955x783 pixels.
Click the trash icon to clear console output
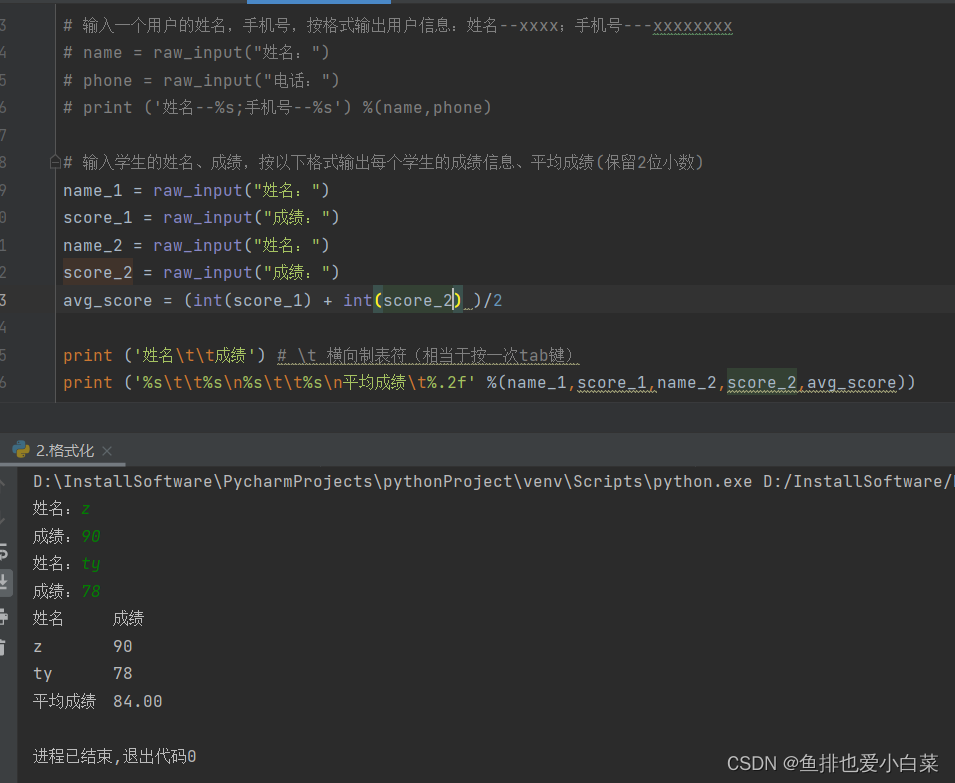pos(3,647)
